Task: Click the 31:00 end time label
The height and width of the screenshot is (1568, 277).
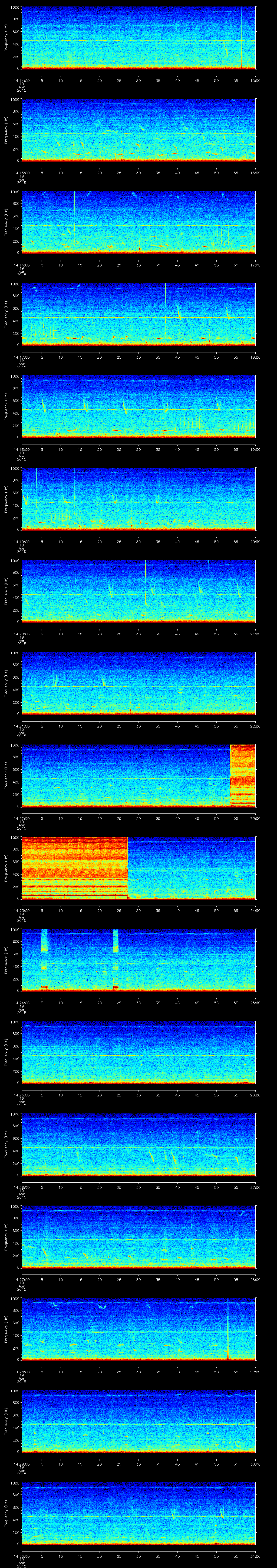Action: coord(256,1556)
